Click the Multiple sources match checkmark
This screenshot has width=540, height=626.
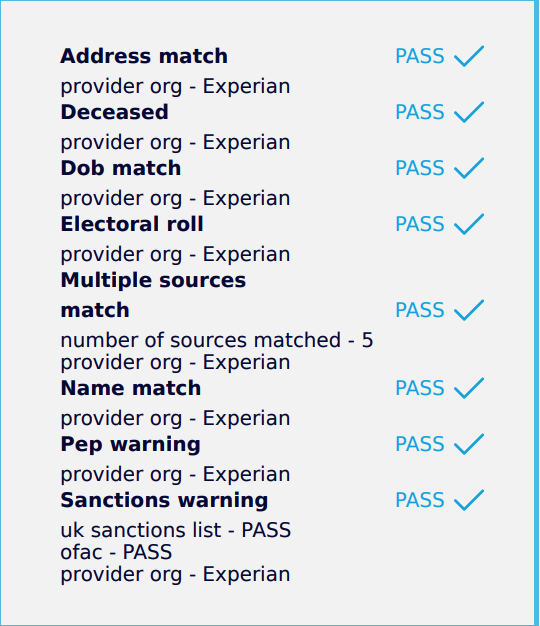tap(469, 310)
